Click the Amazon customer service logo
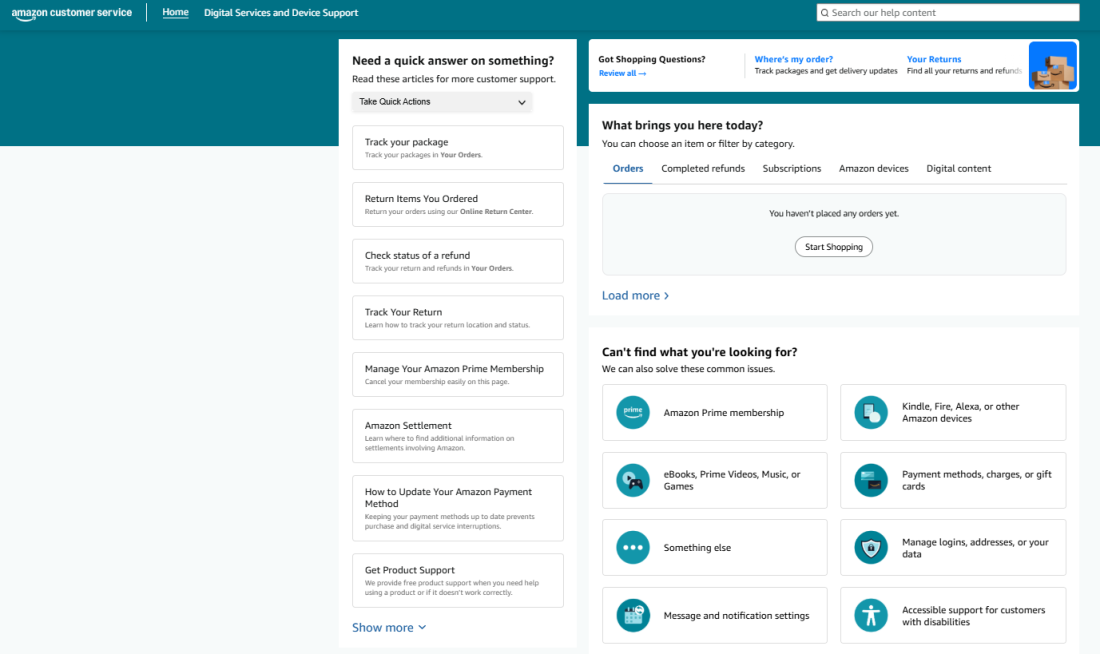This screenshot has height=654, width=1100. click(72, 13)
